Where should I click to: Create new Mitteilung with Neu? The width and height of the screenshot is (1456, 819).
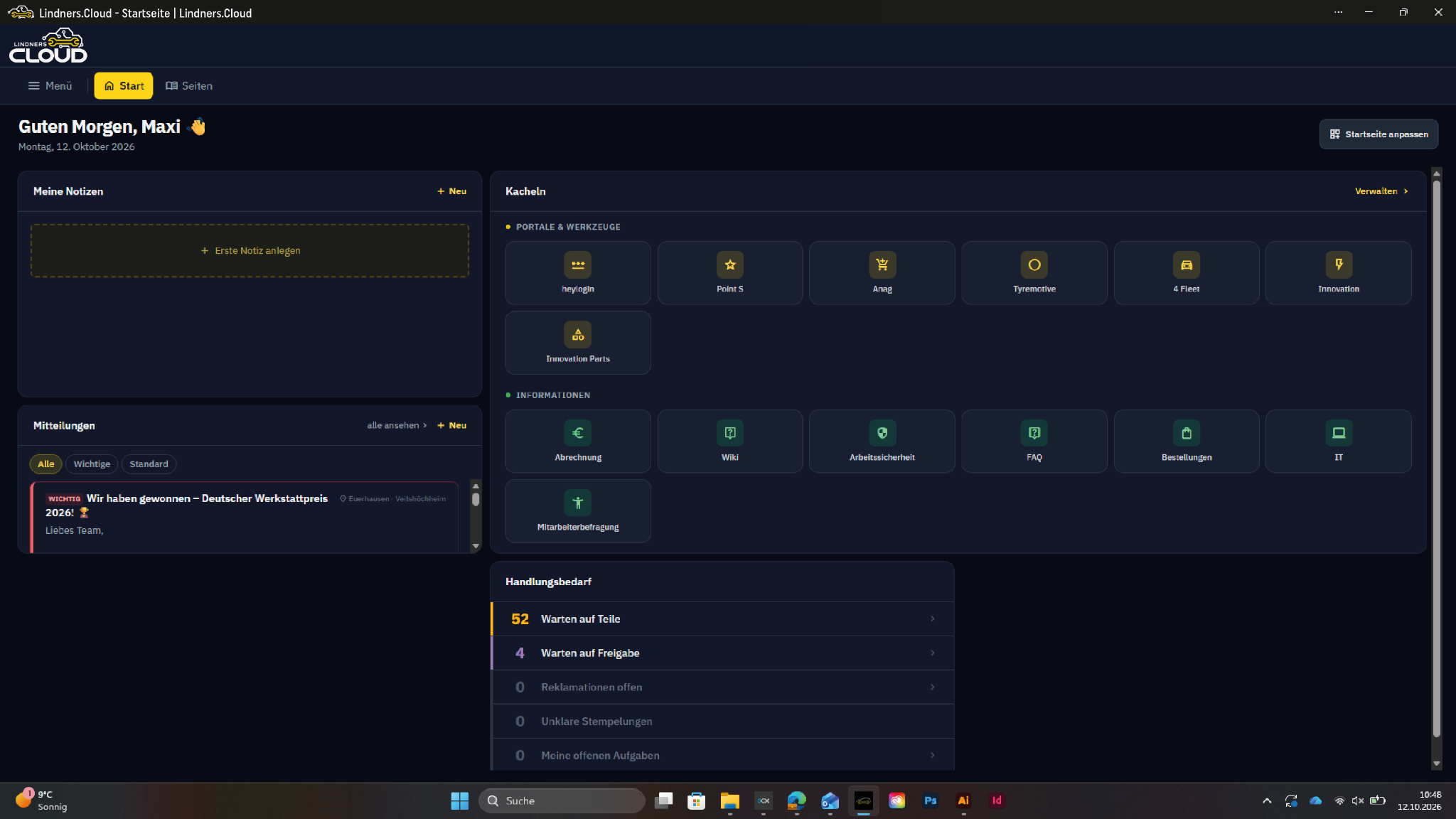[x=452, y=425]
